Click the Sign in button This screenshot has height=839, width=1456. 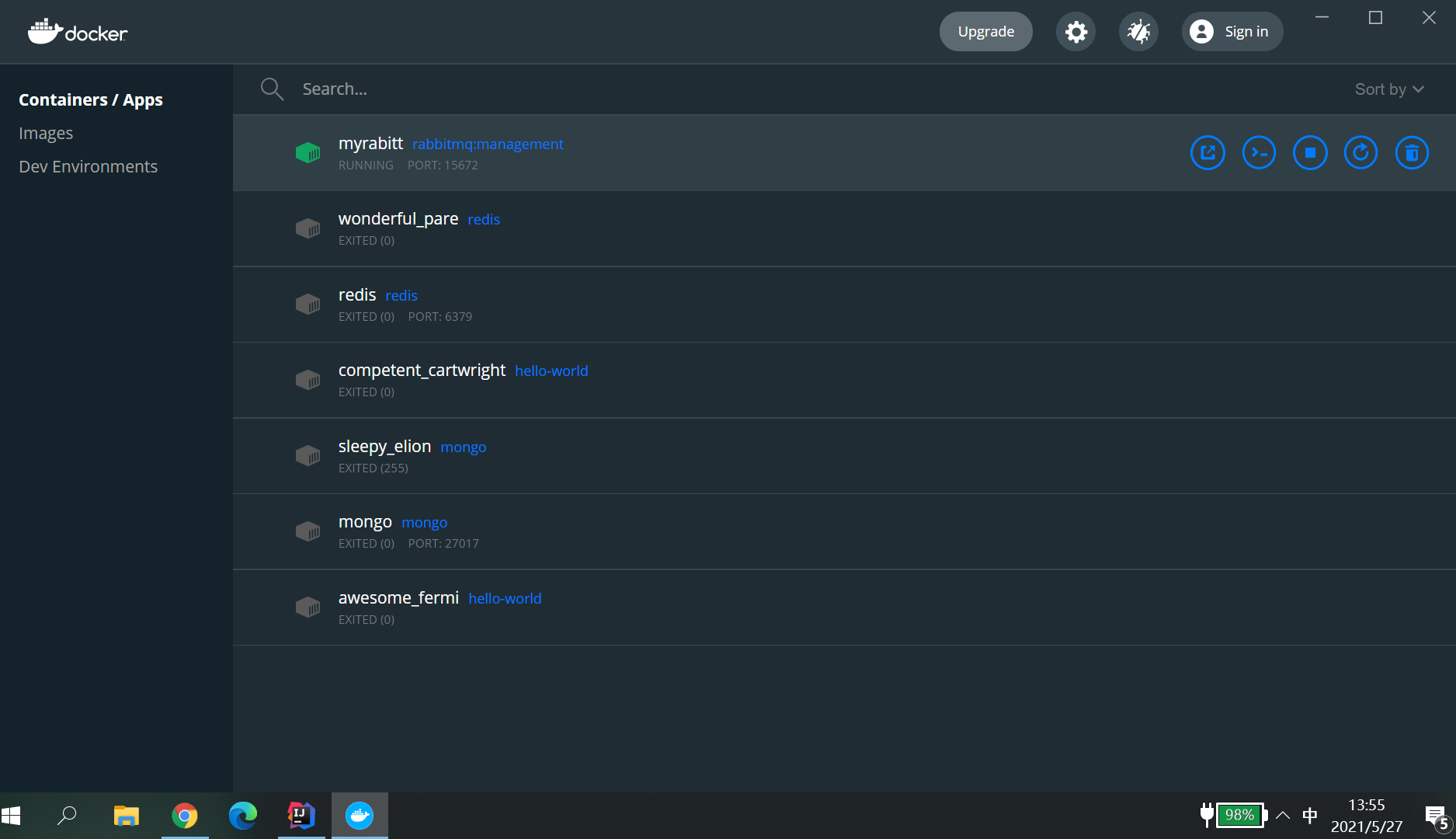click(x=1232, y=32)
